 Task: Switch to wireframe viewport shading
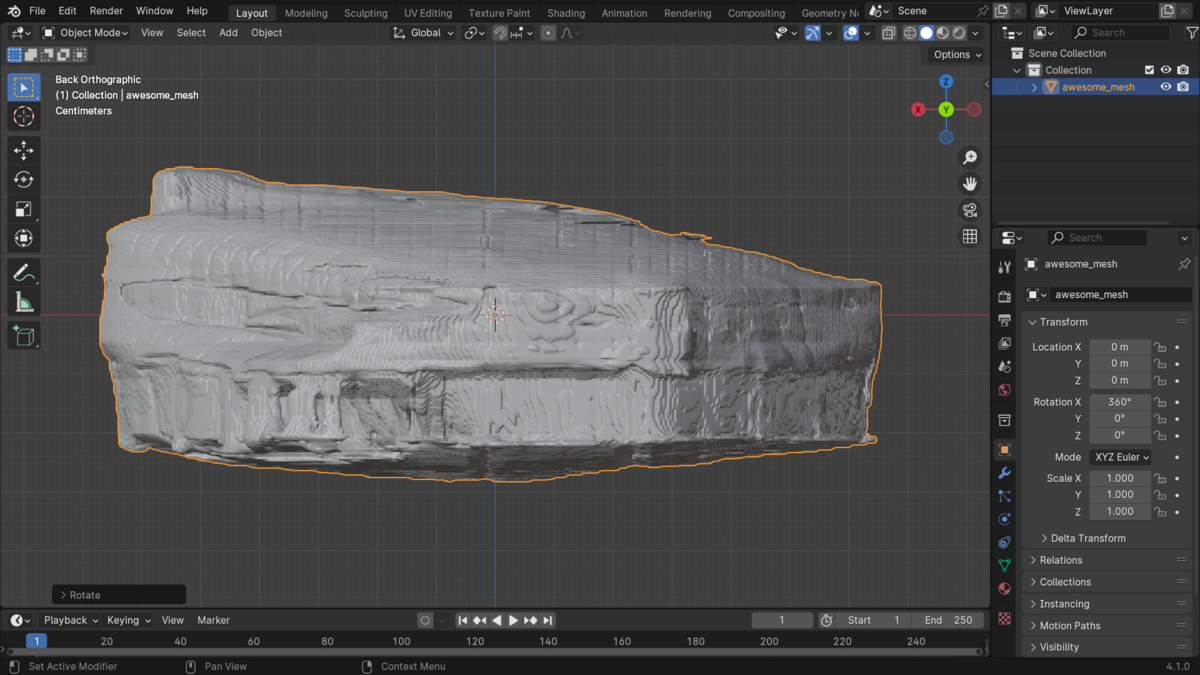coord(910,33)
